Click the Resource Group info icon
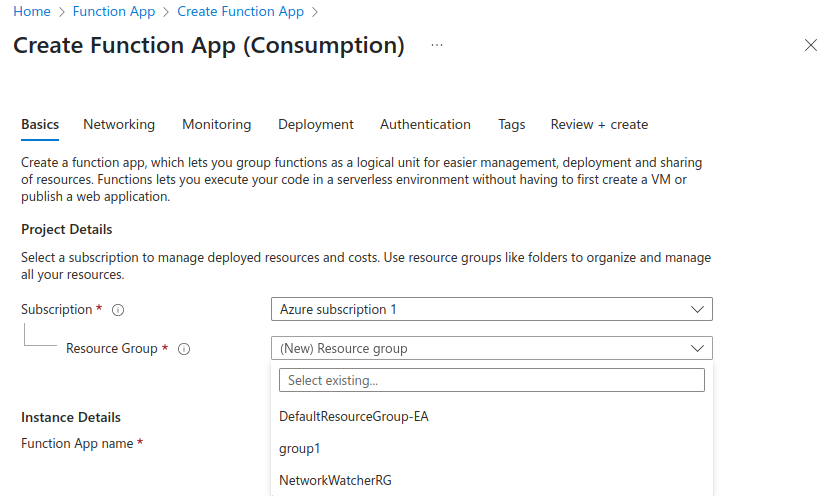Screen dimensions: 825x496 [184, 349]
